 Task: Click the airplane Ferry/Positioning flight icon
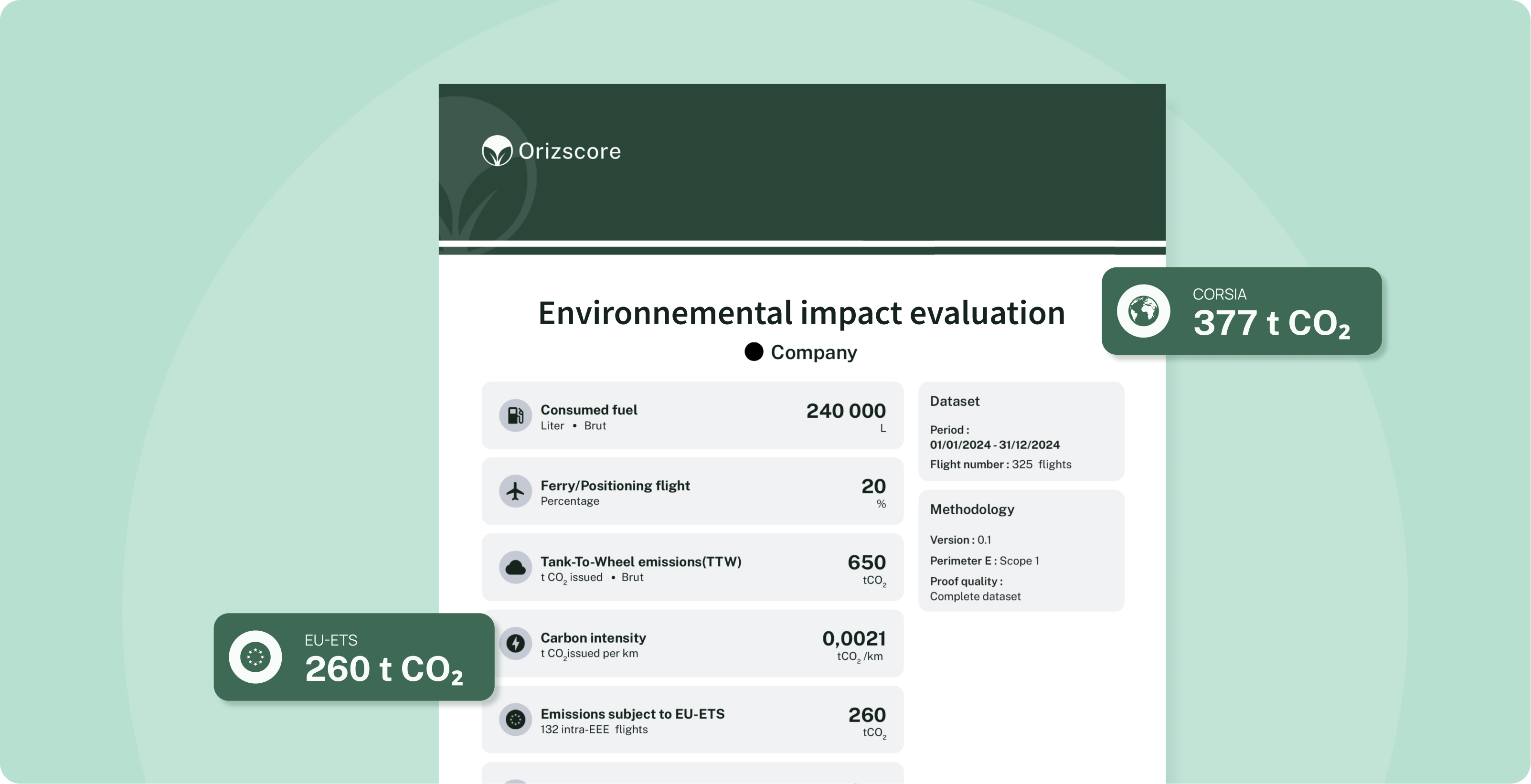[515, 492]
